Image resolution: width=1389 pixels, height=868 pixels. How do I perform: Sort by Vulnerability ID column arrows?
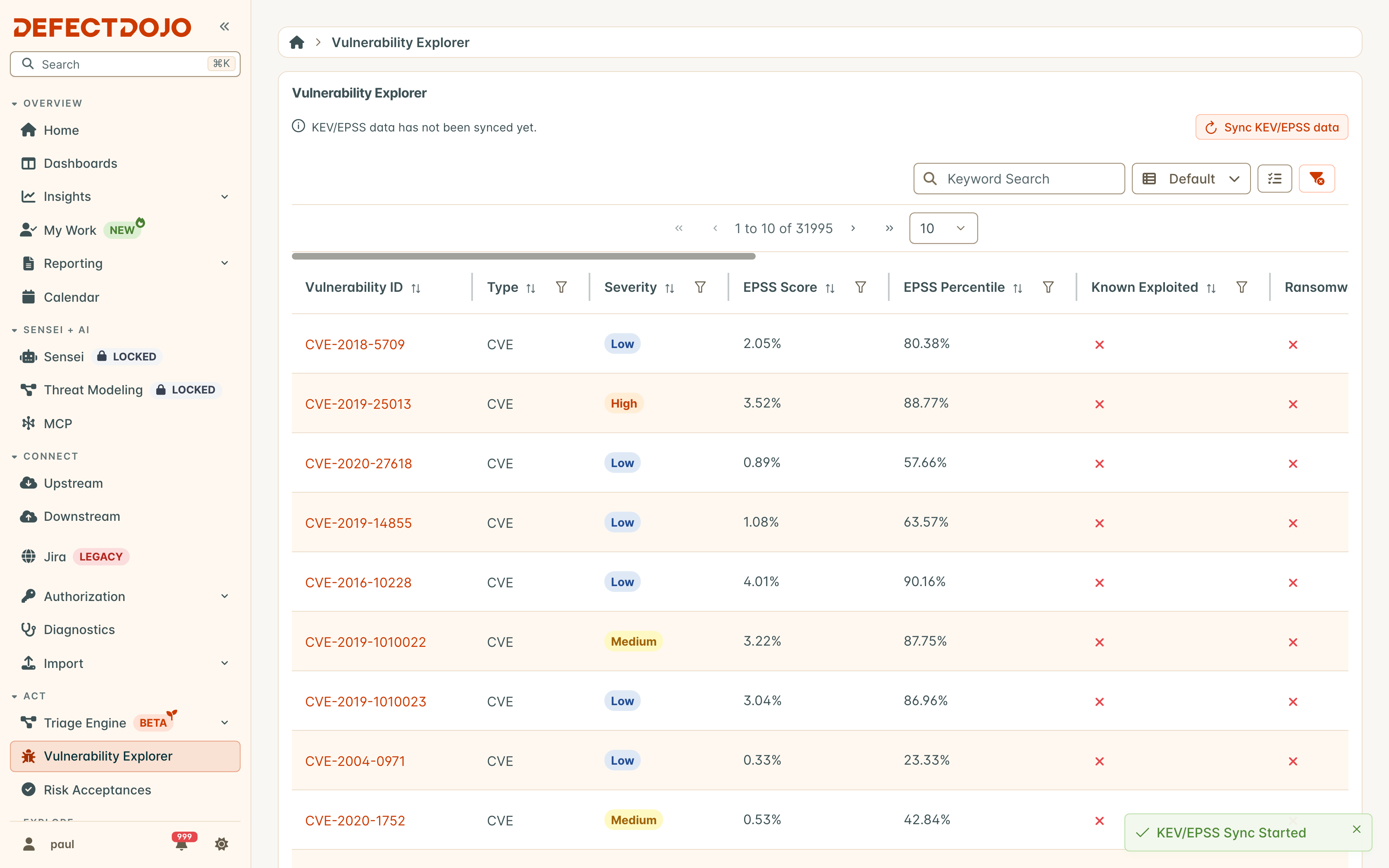click(416, 288)
